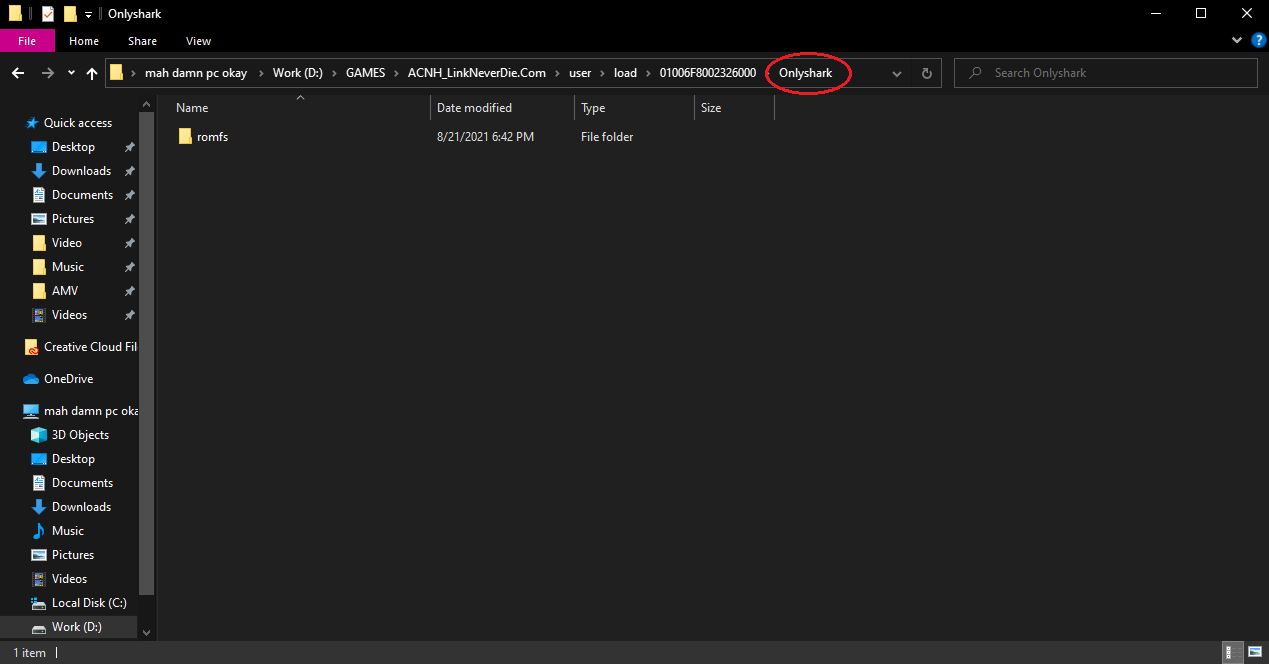The height and width of the screenshot is (664, 1269).
Task: Open Creative Cloud Files in sidebar
Action: tap(90, 347)
